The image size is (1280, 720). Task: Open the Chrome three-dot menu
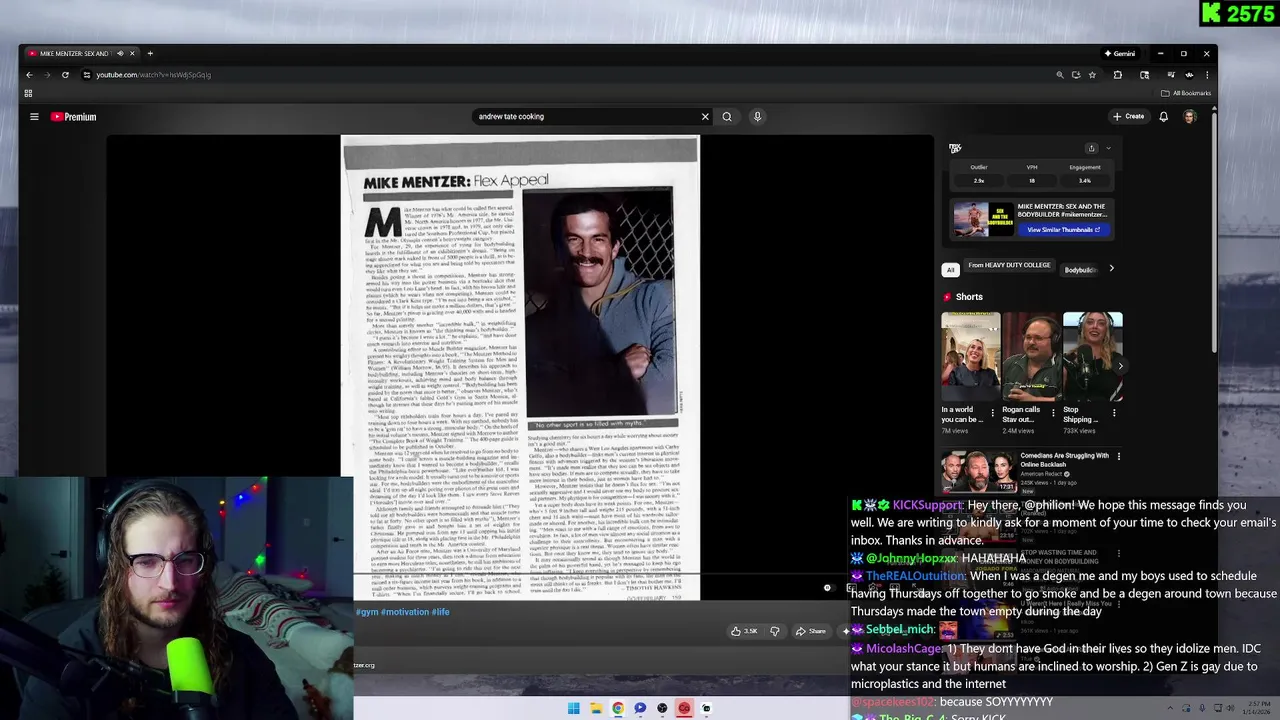(x=1207, y=75)
